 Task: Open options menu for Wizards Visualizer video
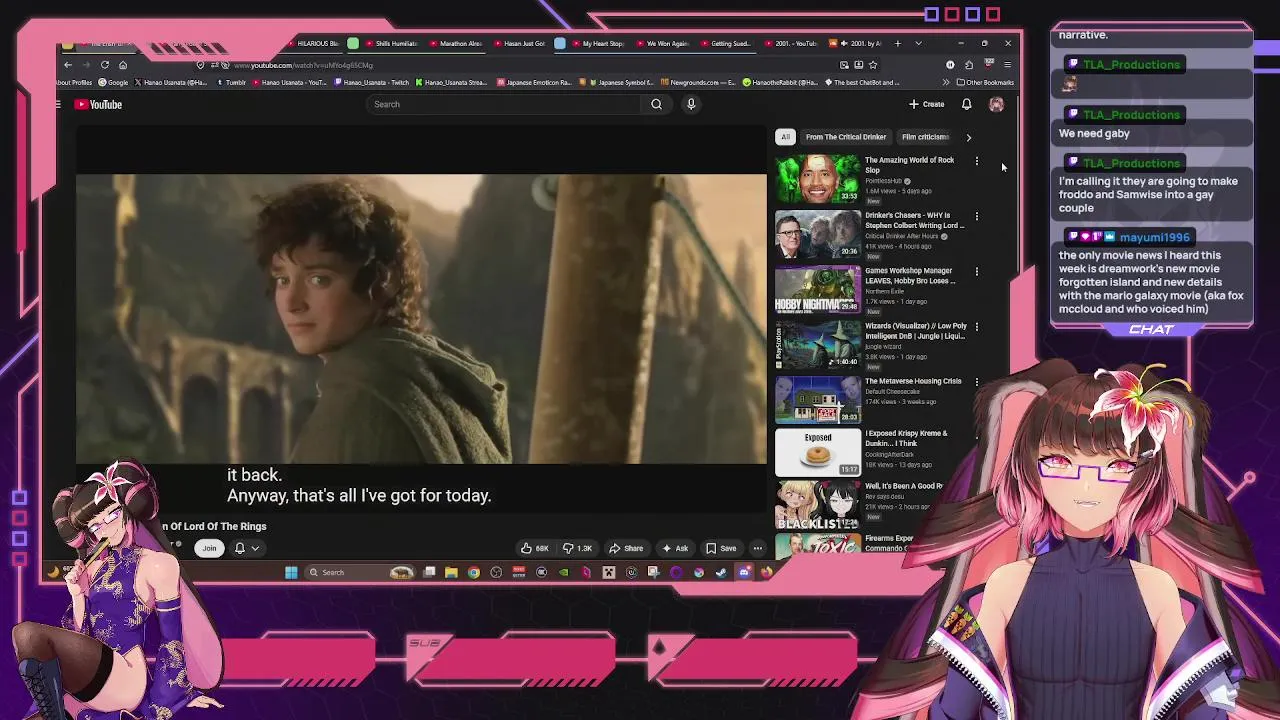coord(977,326)
